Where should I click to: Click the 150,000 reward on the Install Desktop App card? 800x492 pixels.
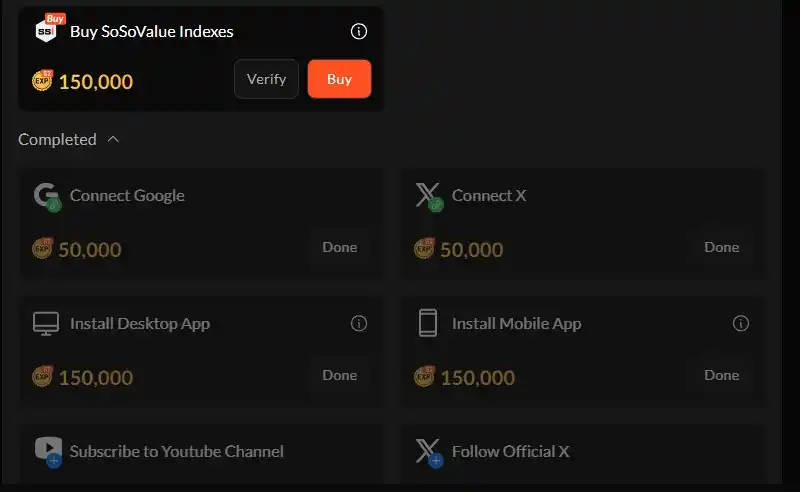click(x=96, y=378)
